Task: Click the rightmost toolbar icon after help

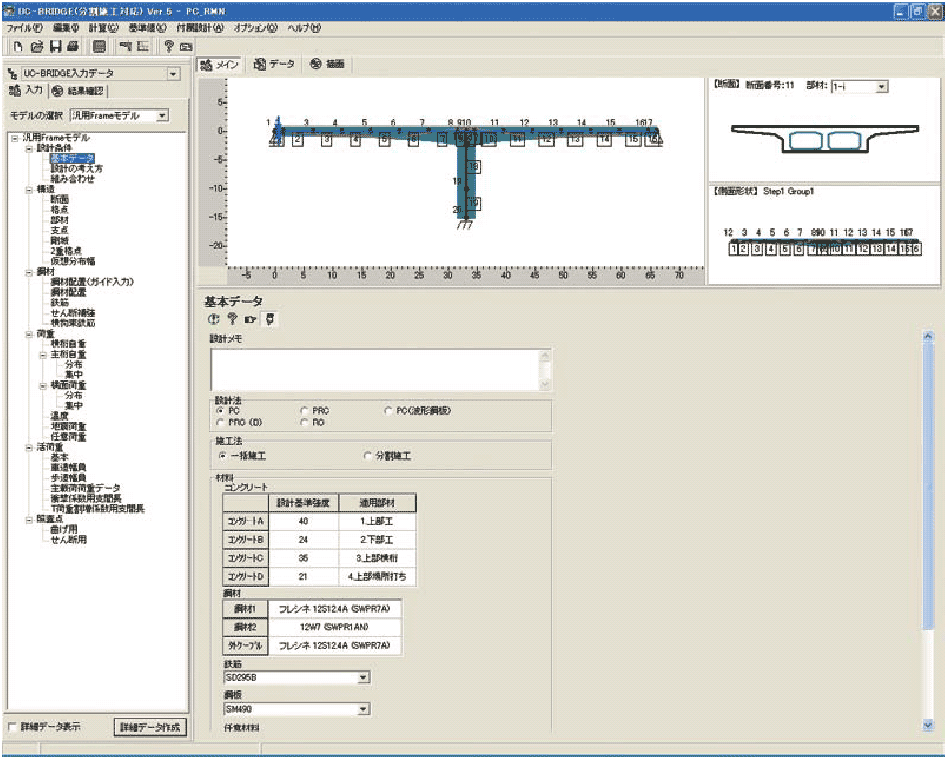Action: tap(186, 46)
